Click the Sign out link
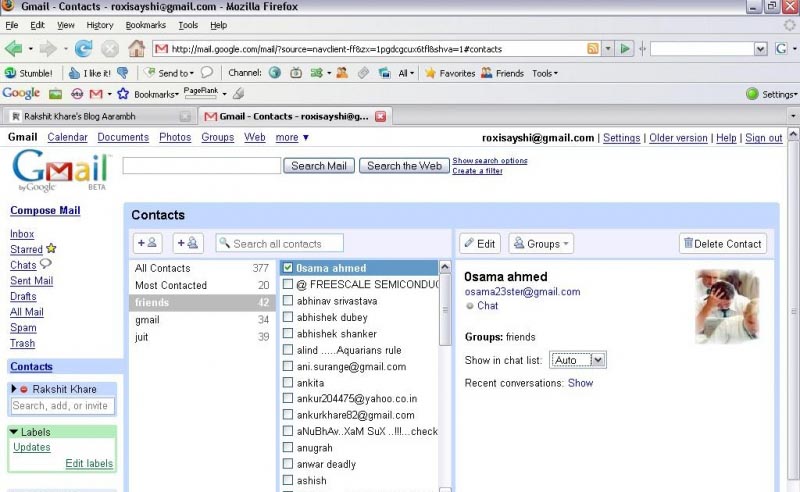 pos(763,138)
